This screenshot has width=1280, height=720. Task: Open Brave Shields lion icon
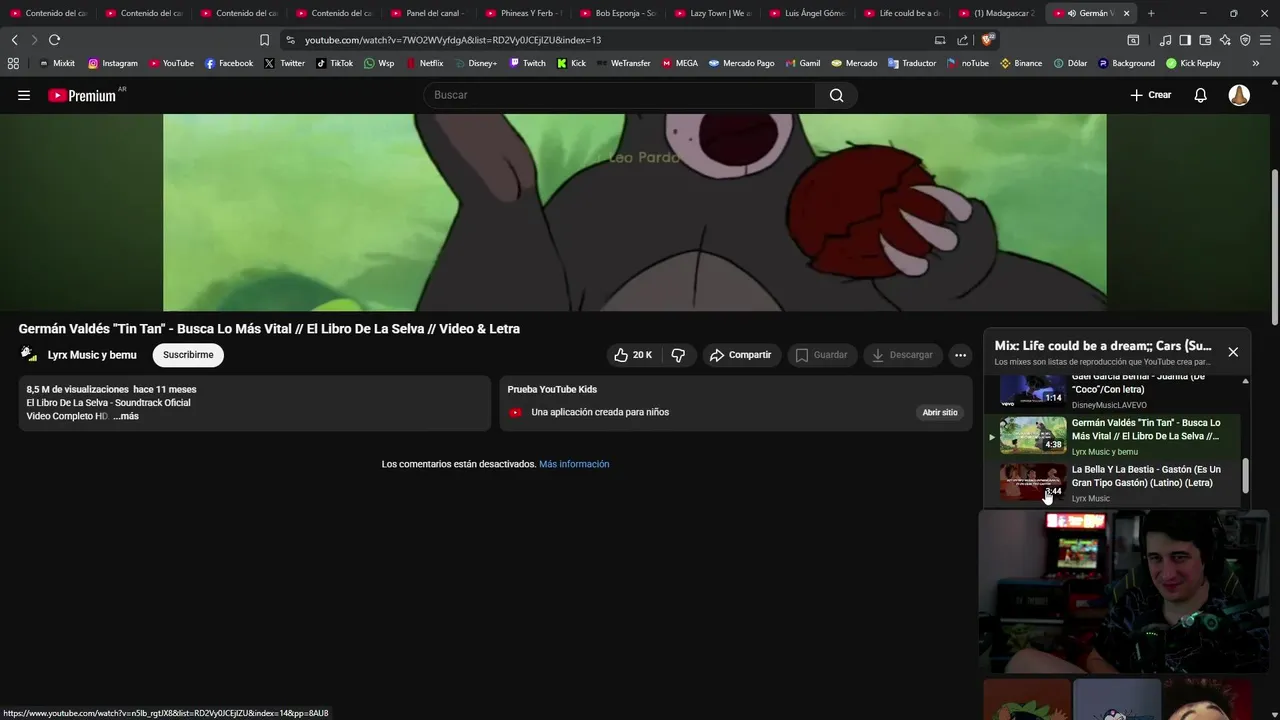pyautogui.click(x=987, y=40)
